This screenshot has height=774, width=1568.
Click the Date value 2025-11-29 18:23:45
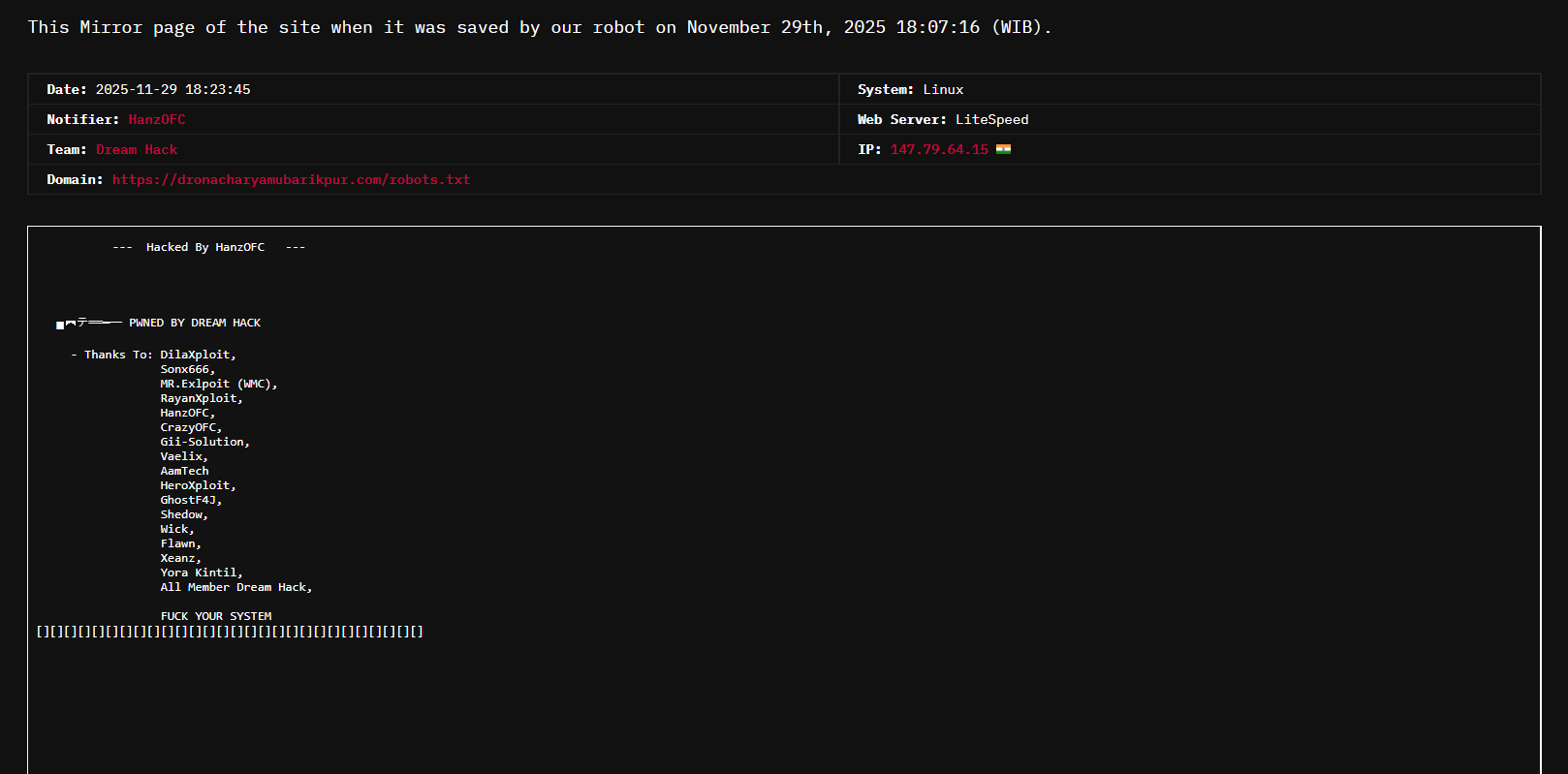[172, 89]
